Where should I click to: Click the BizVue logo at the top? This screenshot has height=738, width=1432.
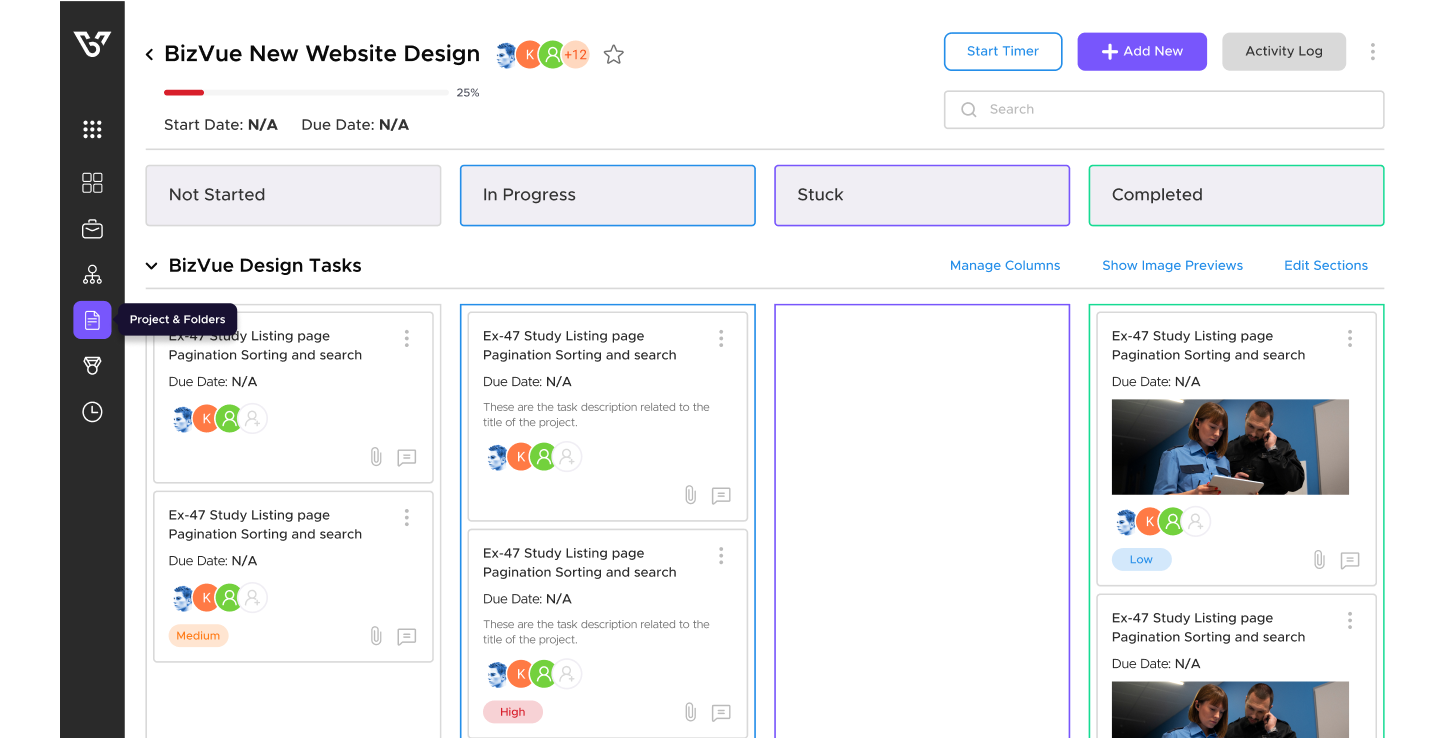tap(92, 44)
